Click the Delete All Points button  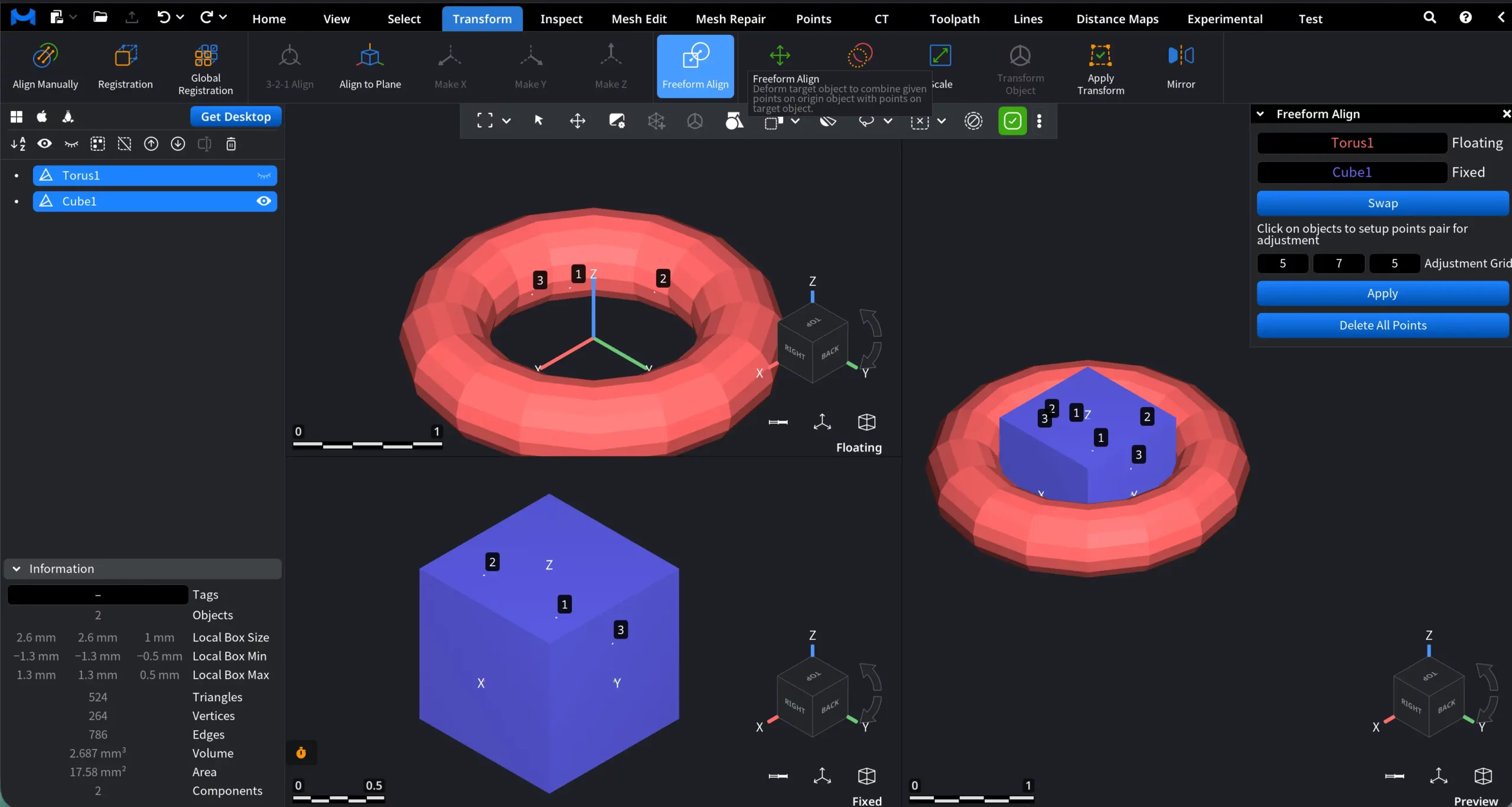[1382, 326]
